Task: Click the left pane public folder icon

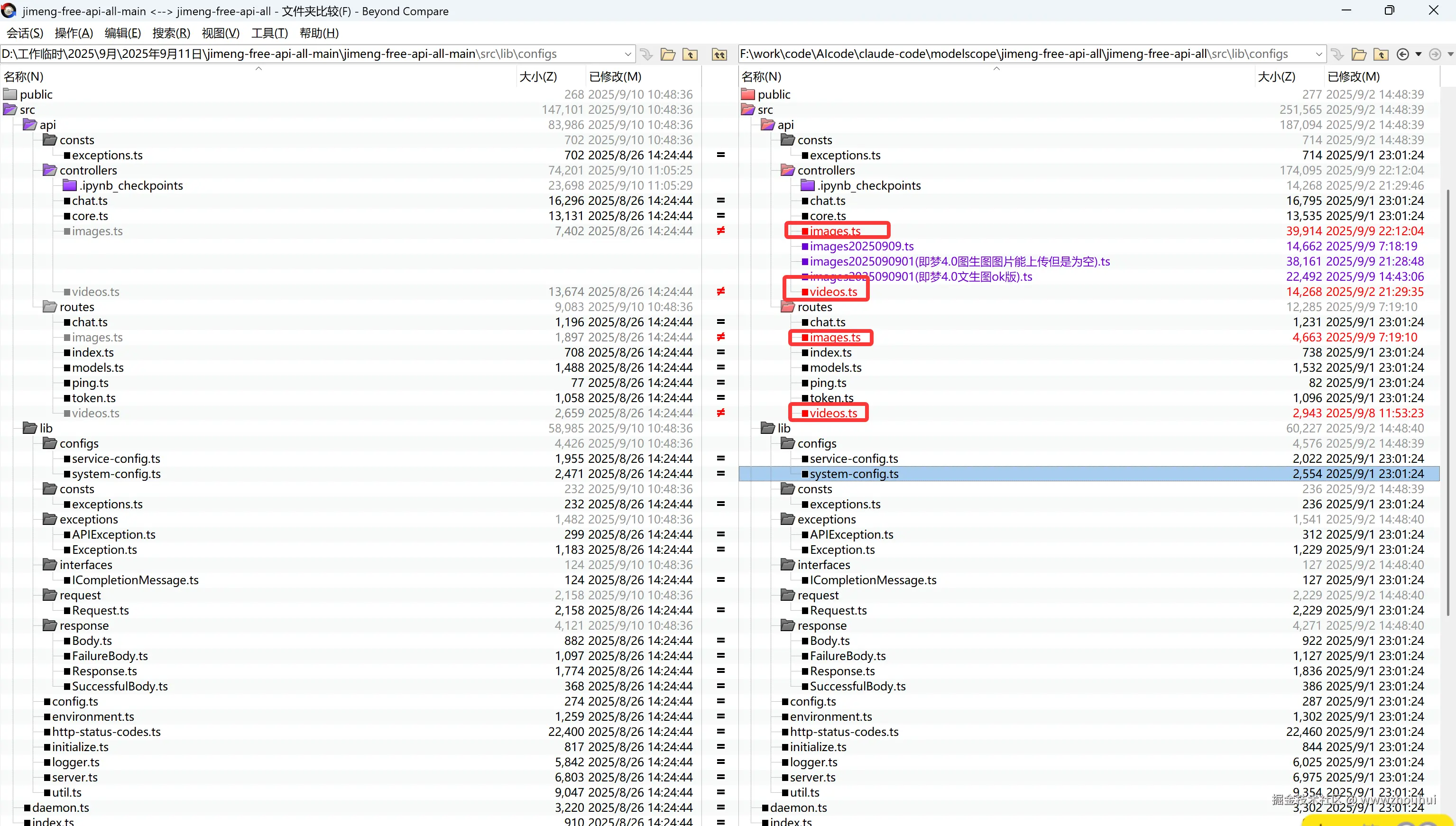Action: click(10, 94)
